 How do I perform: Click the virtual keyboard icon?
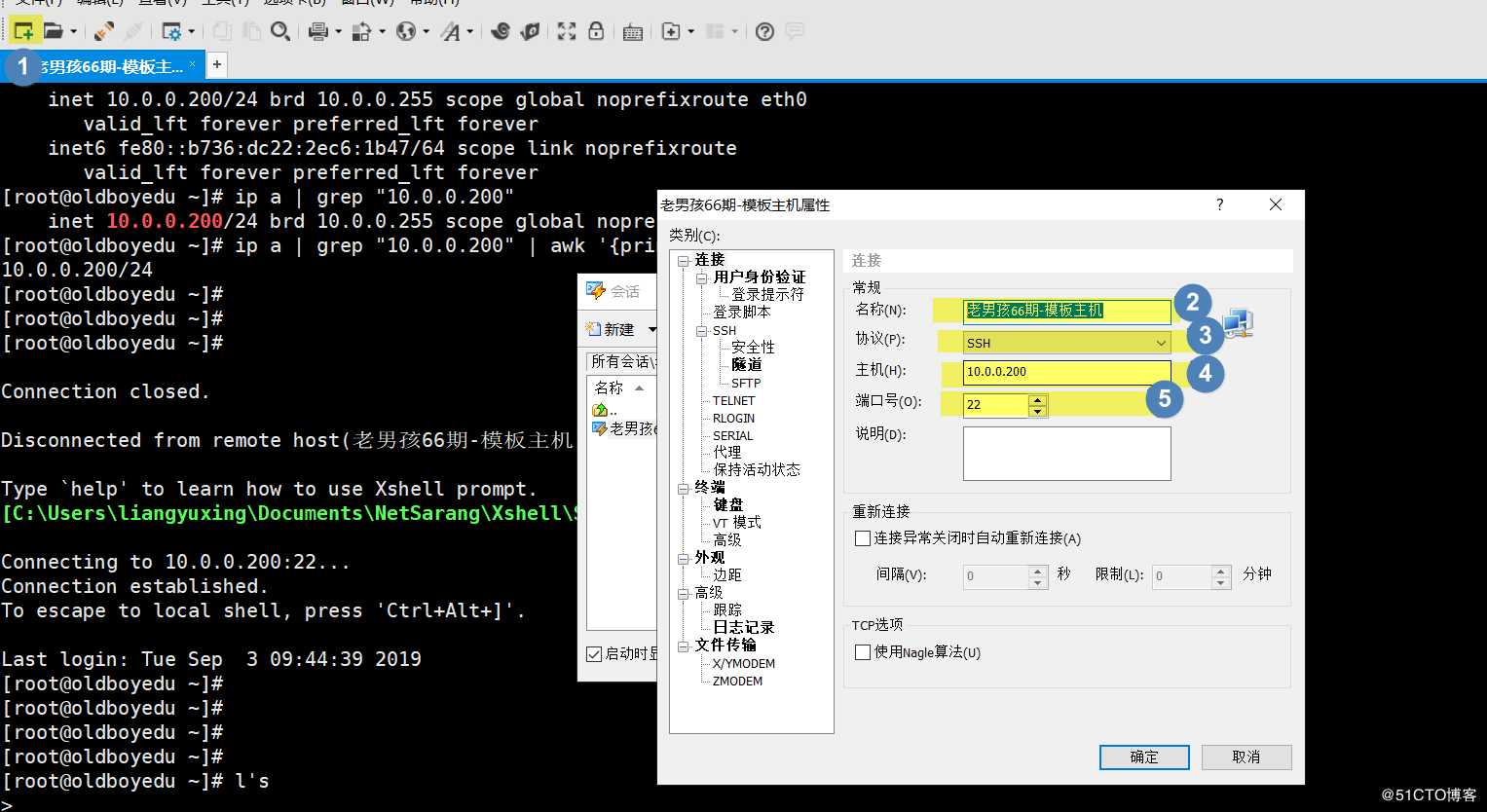633,32
